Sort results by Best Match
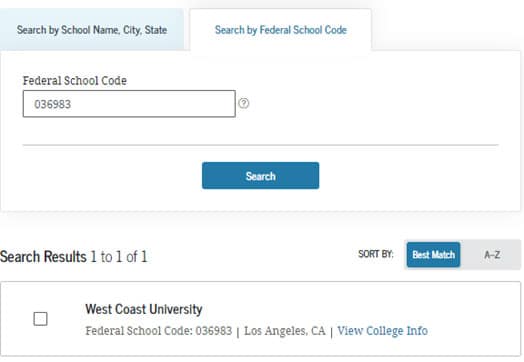Image resolution: width=524 pixels, height=362 pixels. (x=433, y=255)
